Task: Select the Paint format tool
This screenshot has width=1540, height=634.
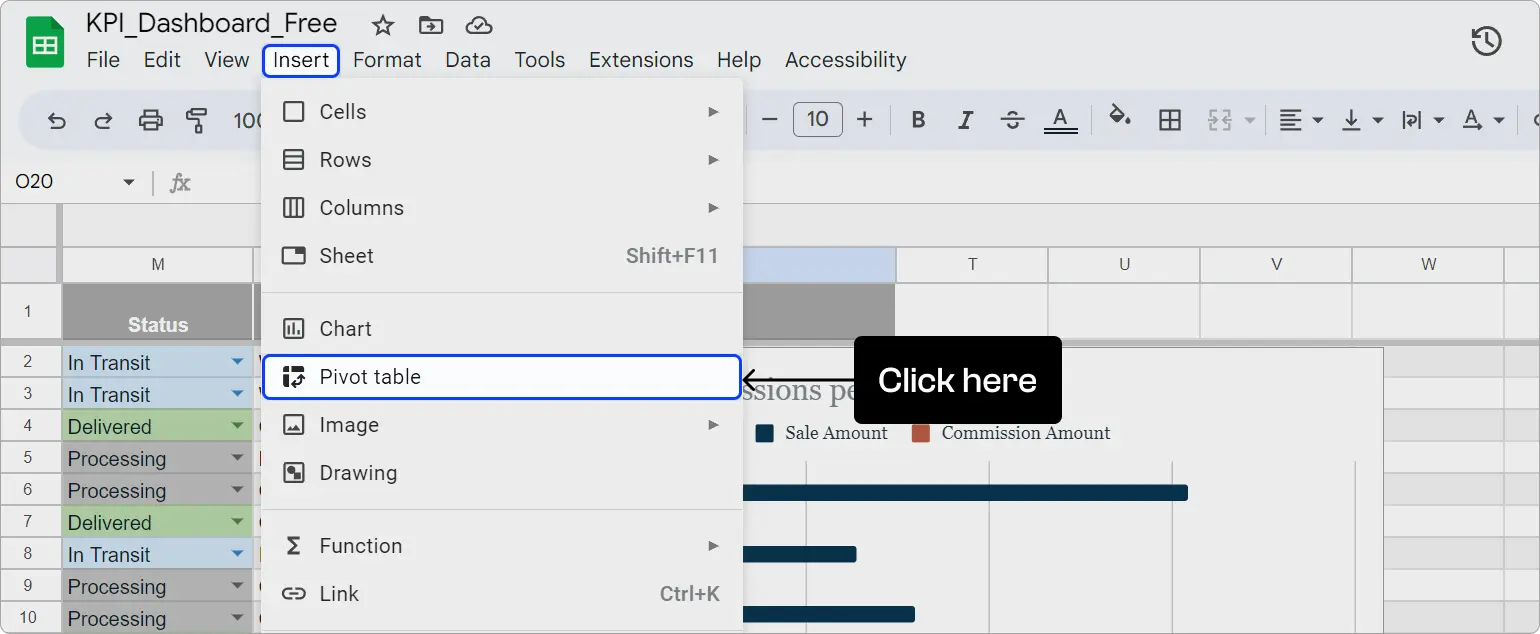Action: coord(197,120)
